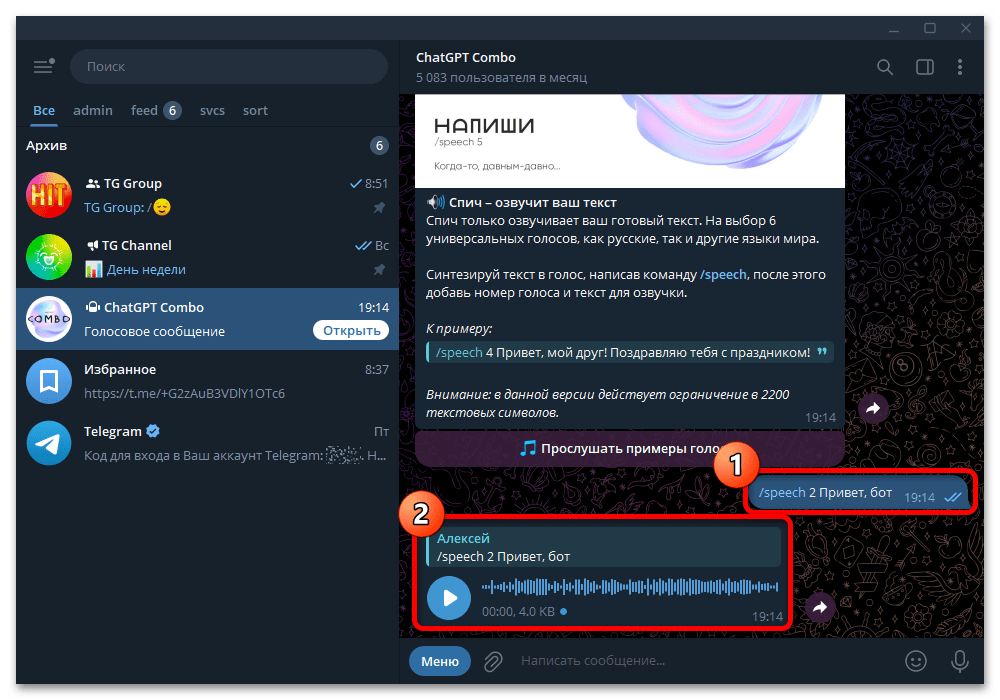Toggle the right info sidebar panel
Image resolution: width=1000 pixels, height=700 pixels.
[925, 67]
